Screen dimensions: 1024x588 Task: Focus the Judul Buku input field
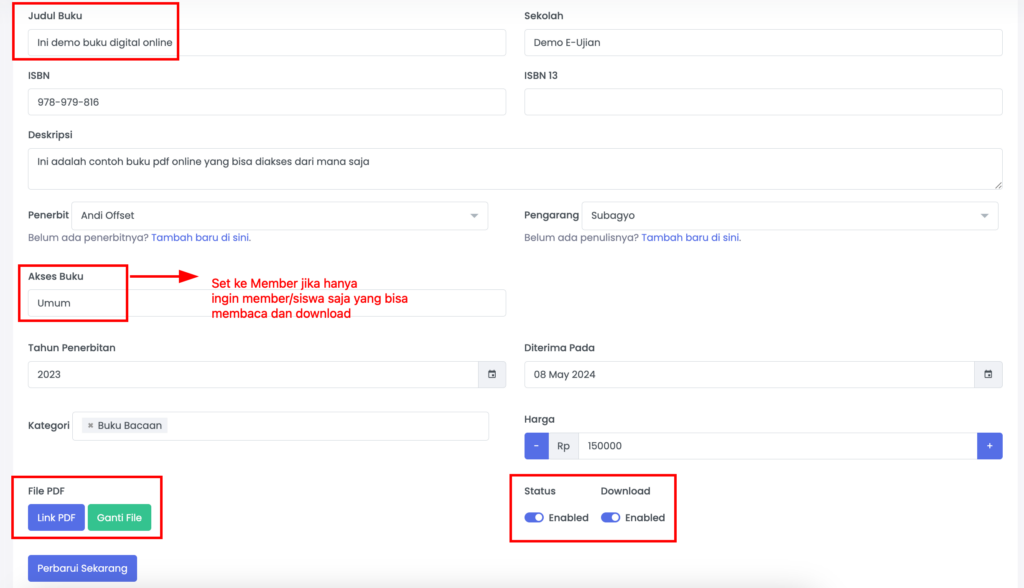pos(266,42)
